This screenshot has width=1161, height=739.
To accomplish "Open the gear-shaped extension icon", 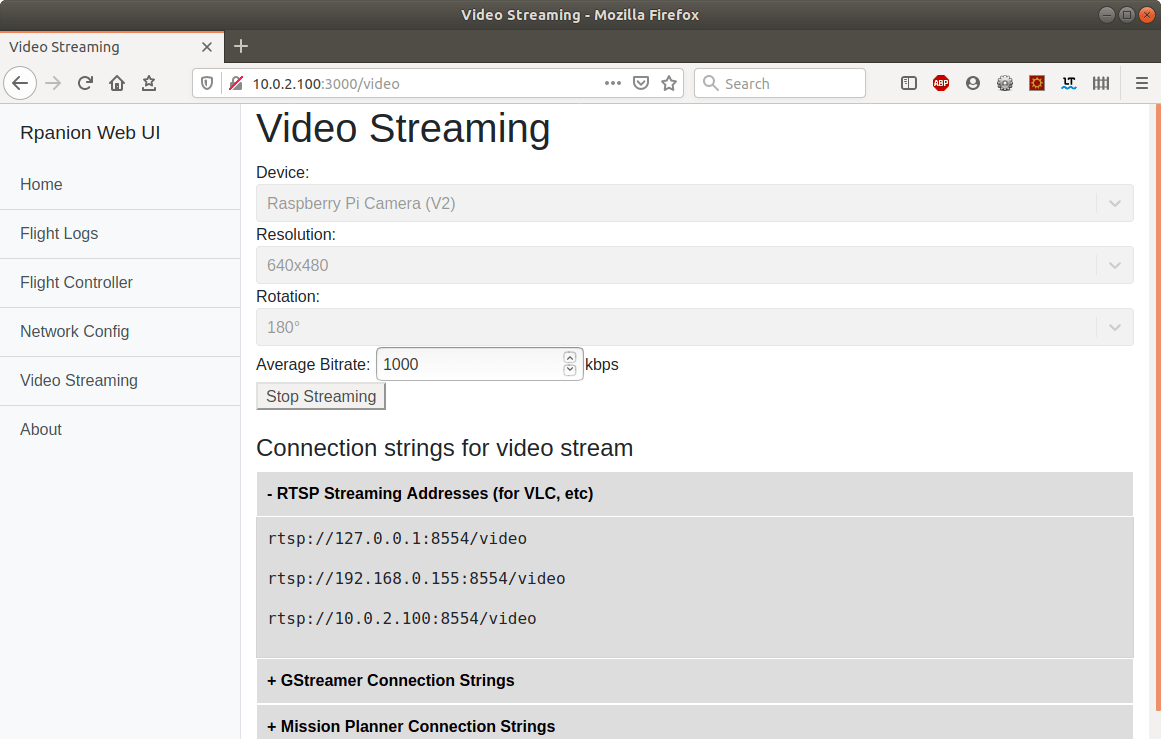I will click(x=1005, y=83).
